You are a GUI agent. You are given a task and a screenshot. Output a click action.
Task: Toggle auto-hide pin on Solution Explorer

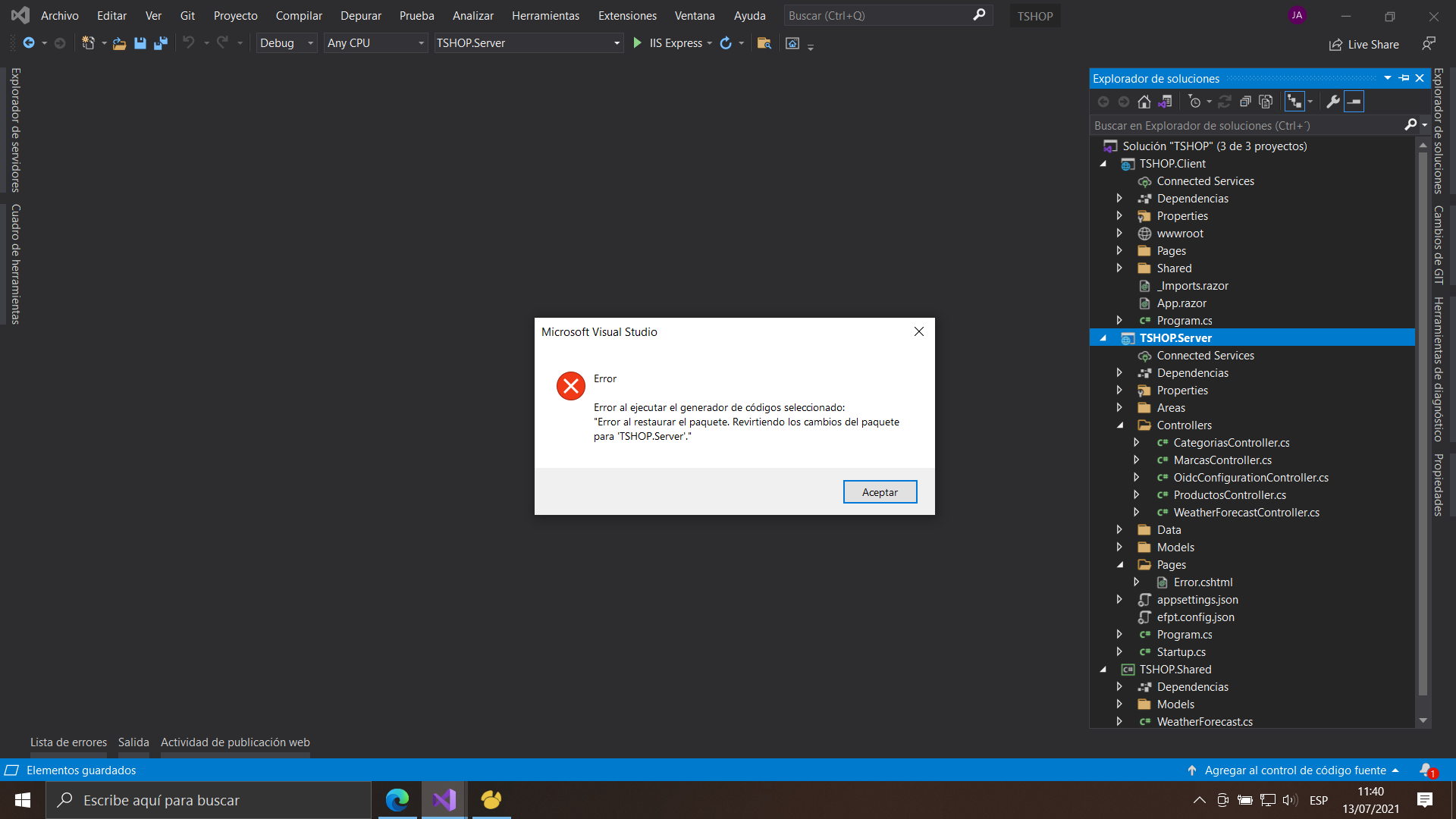click(1404, 78)
